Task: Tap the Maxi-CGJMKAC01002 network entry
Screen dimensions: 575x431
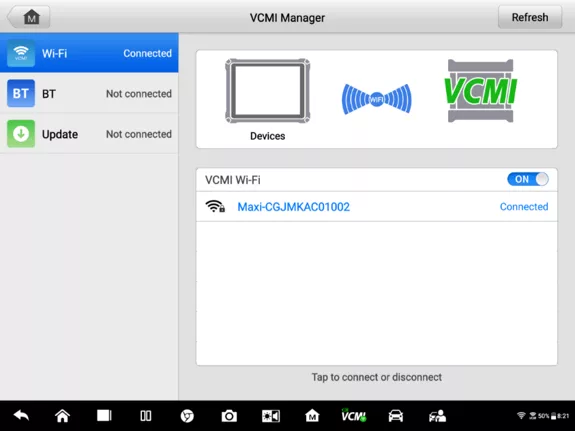Action: [377, 207]
